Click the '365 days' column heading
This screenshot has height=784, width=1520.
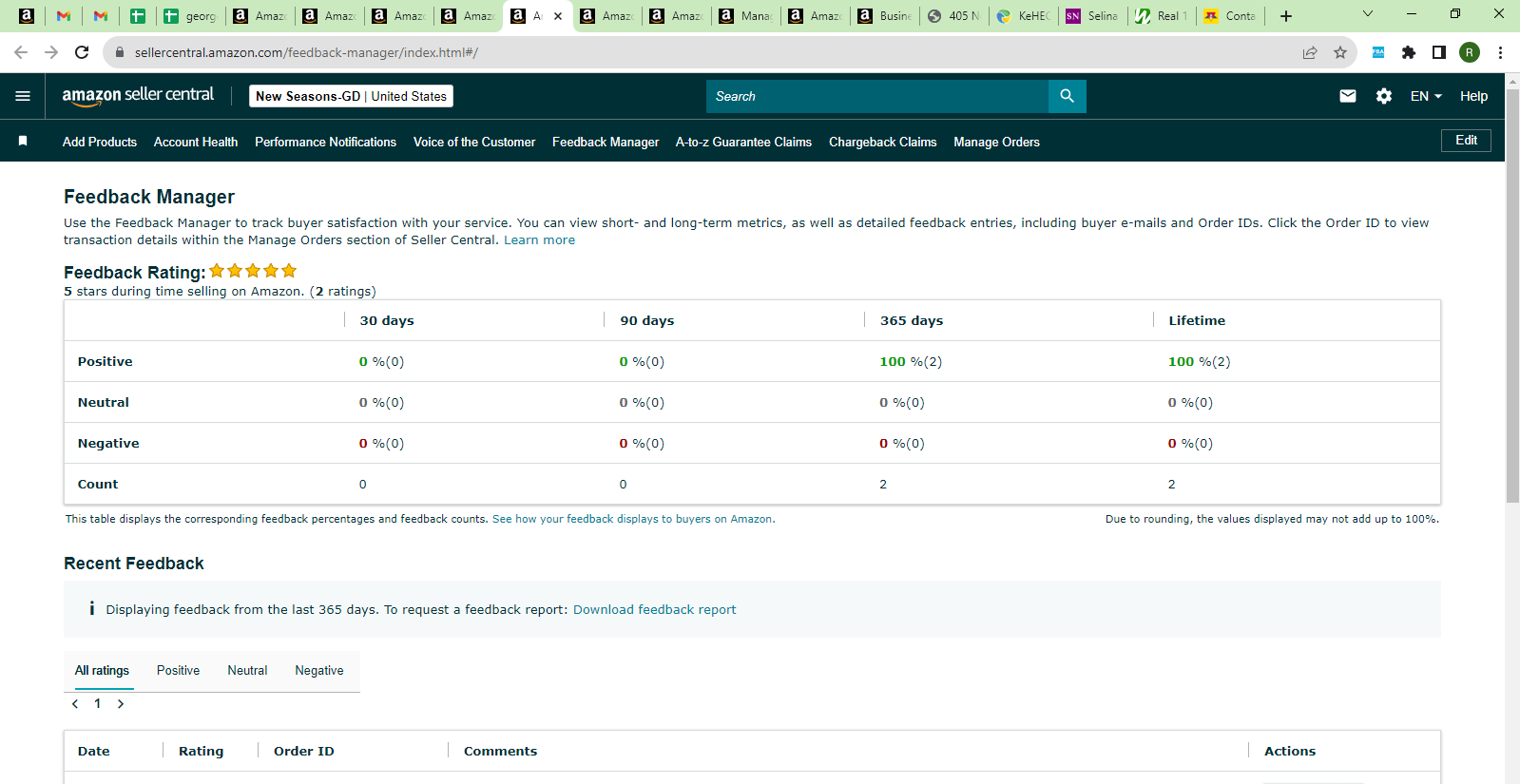912,320
